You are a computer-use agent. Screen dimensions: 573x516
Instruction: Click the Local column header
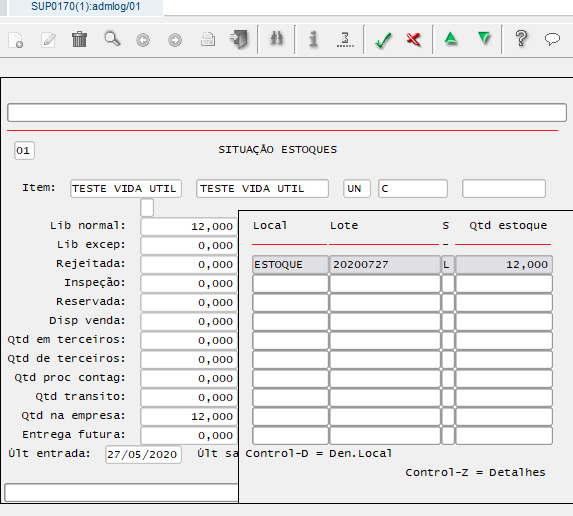(x=270, y=225)
